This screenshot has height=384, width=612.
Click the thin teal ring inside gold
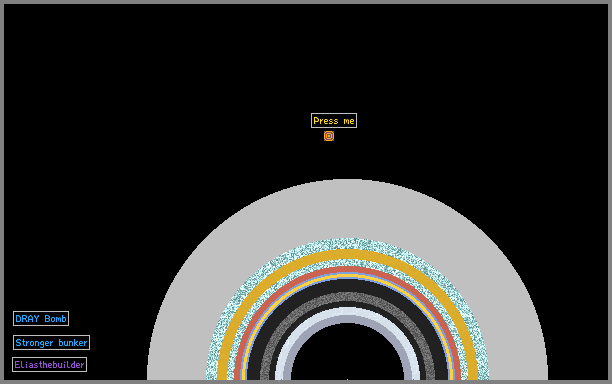point(347,263)
